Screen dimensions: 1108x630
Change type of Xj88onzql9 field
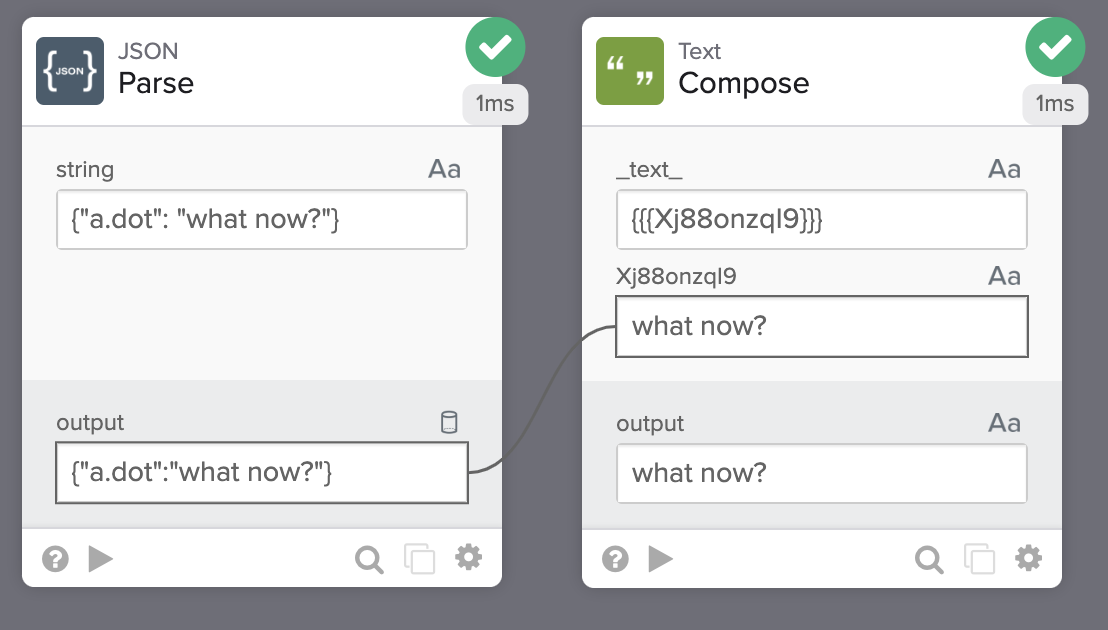click(x=1004, y=276)
